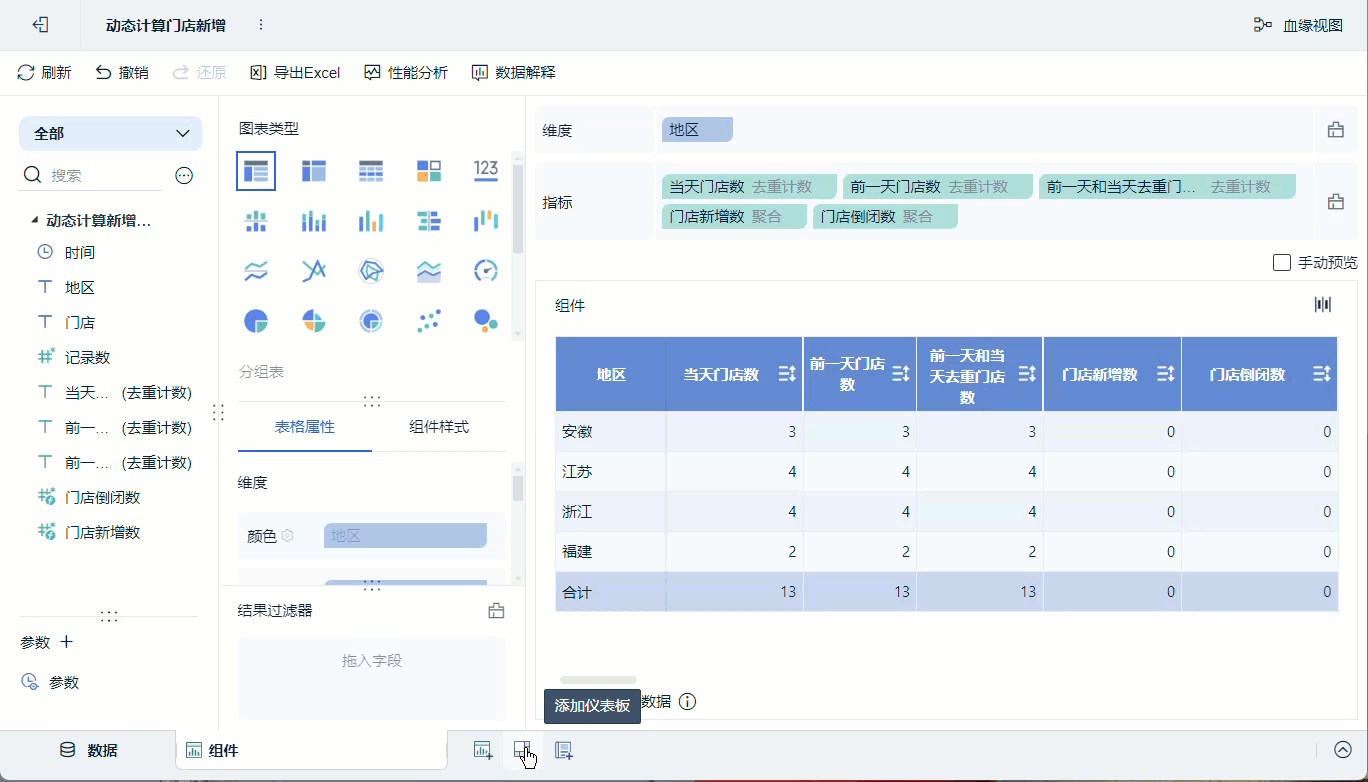Click the icon at the right end of the 维度 shelf
Screen dimensions: 1368x782
[1335, 130]
